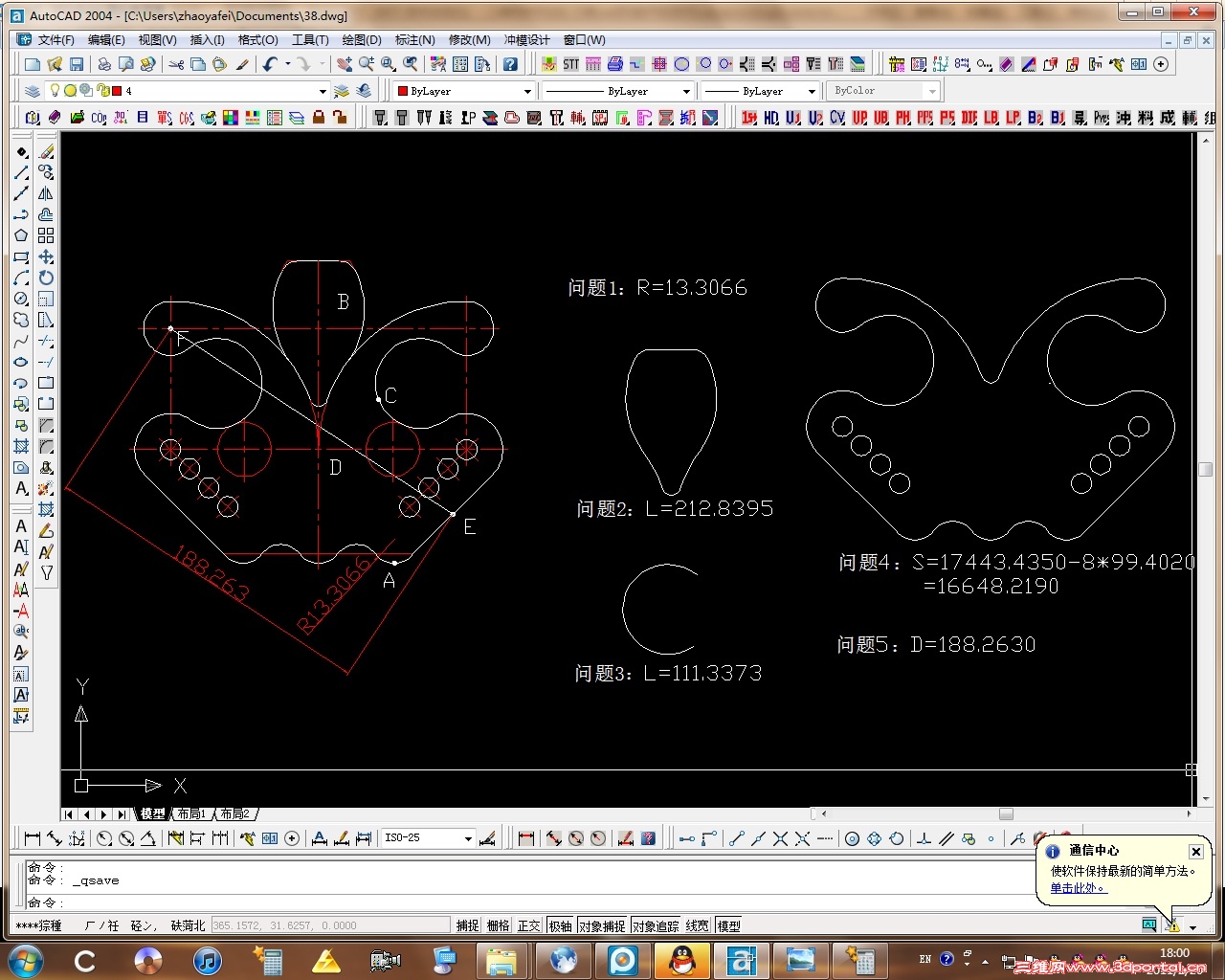Toggle 线宽 (Lineweight) display
The image size is (1225, 980).
(x=698, y=925)
